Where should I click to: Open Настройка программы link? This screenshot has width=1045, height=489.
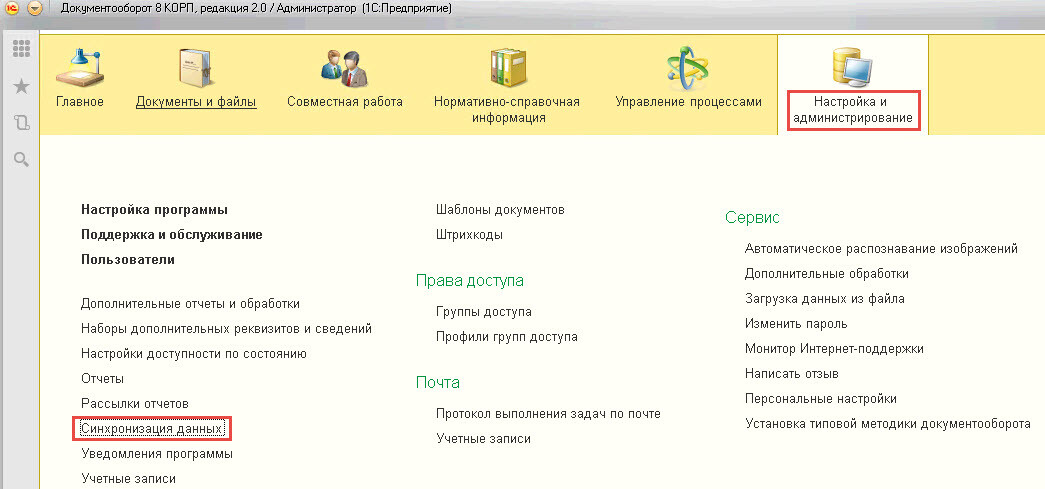click(155, 210)
